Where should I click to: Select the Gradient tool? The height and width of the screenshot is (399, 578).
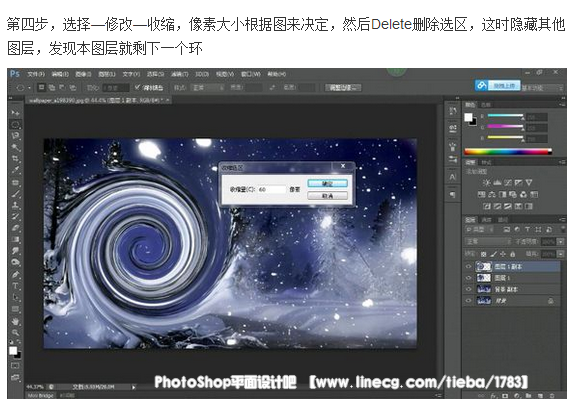click(x=15, y=240)
